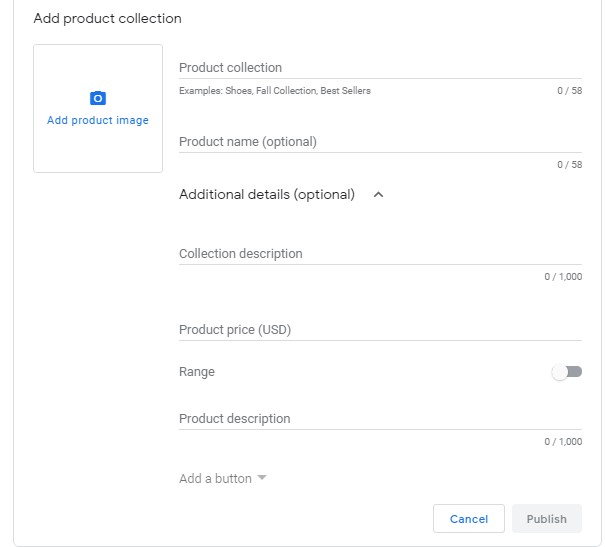Select the Collection description text field
This screenshot has height=547, width=605.
click(380, 254)
